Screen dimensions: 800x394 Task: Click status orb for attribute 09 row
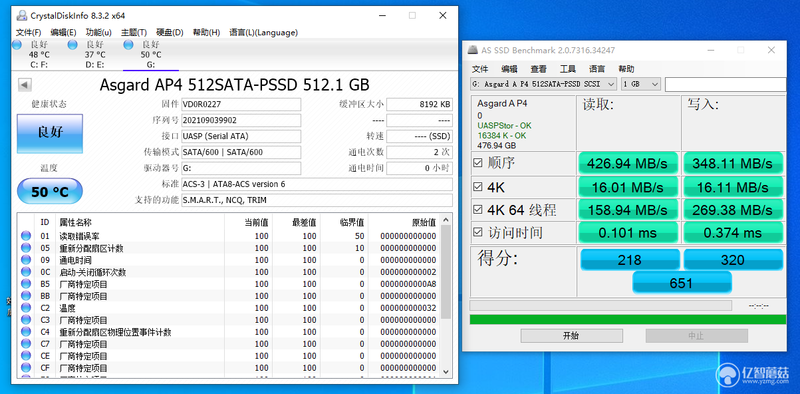click(26, 260)
